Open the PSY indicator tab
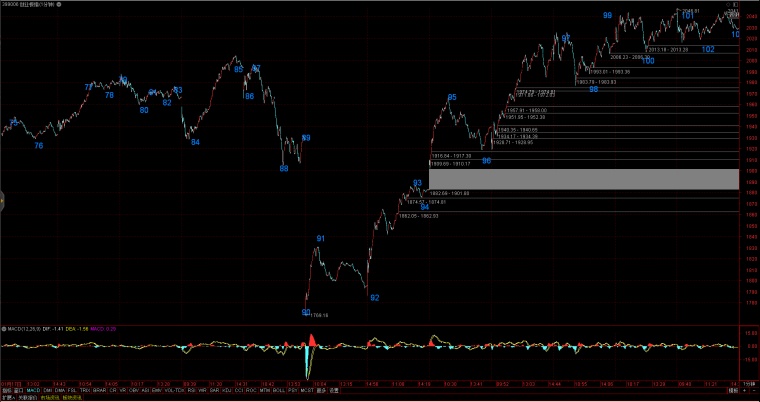Viewport: 760px width, 402px height. (293, 390)
